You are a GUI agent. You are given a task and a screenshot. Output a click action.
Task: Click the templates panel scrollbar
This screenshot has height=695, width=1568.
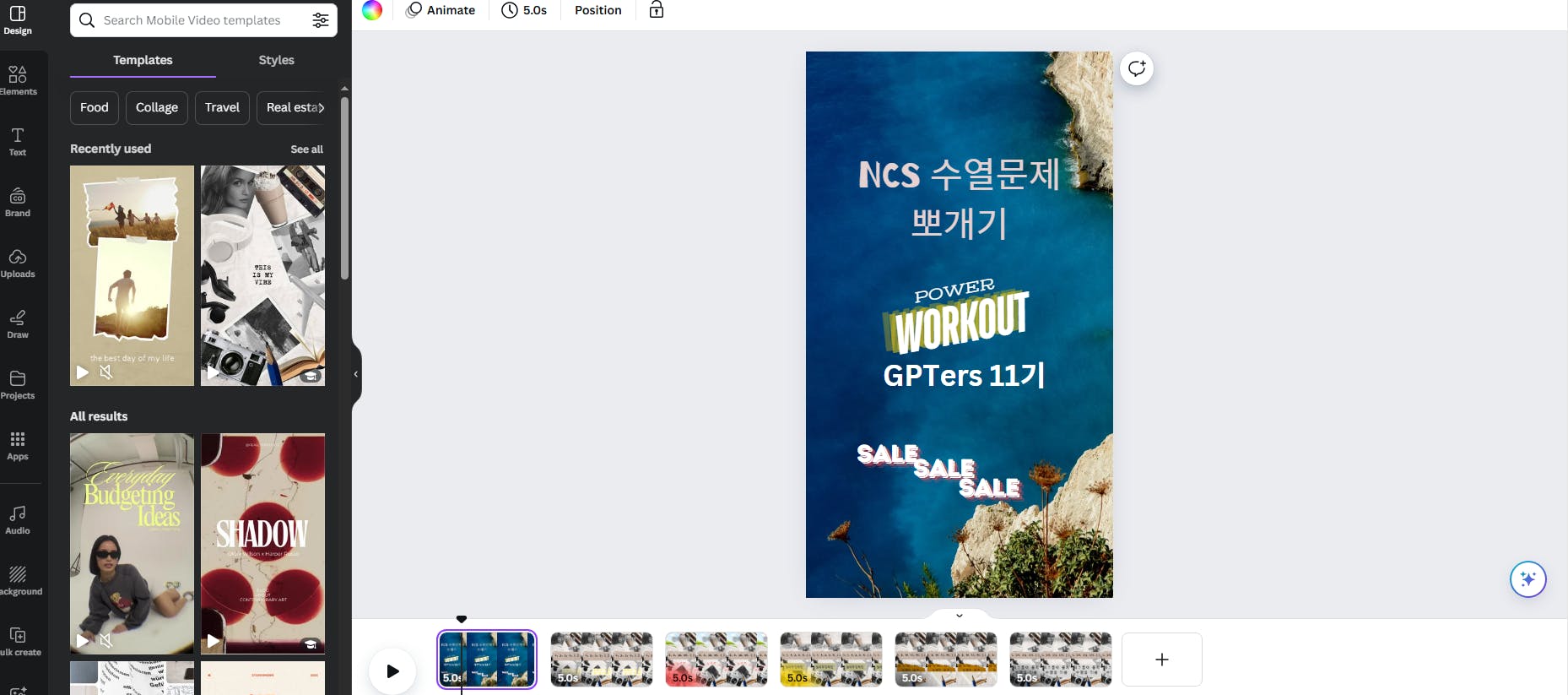(344, 188)
